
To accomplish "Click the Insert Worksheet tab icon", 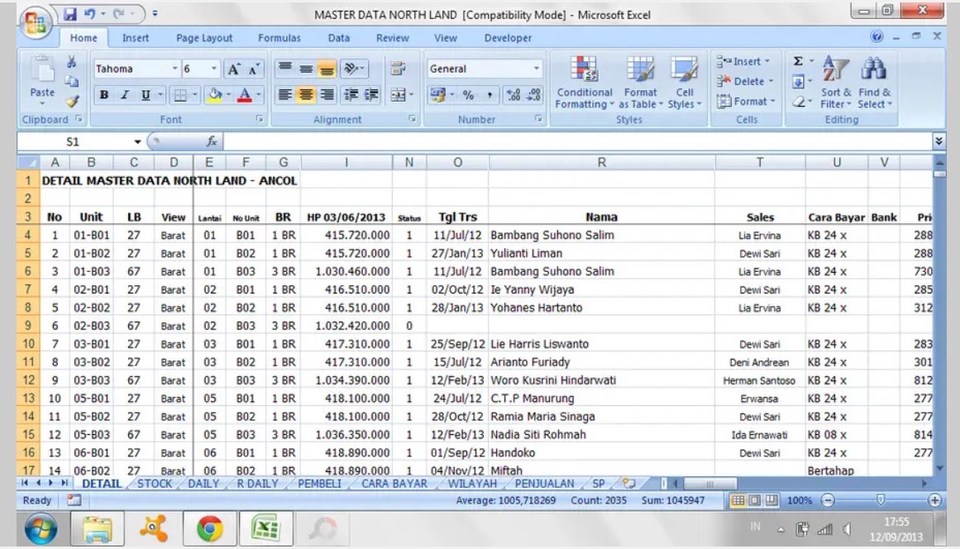I will coord(629,484).
